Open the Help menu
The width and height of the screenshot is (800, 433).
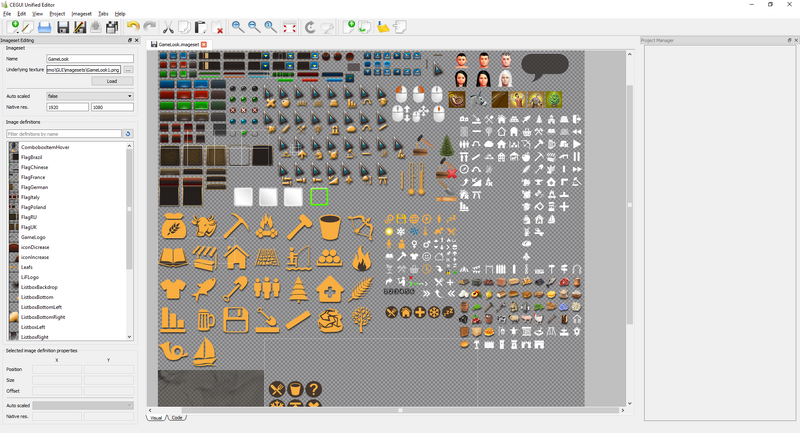pyautogui.click(x=120, y=14)
